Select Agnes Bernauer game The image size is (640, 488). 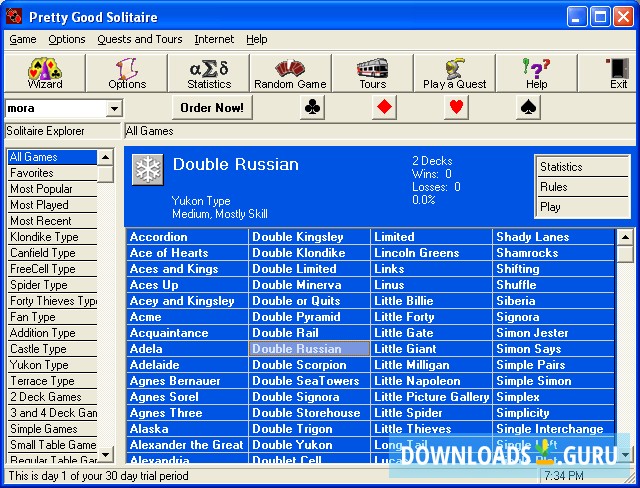(x=187, y=381)
